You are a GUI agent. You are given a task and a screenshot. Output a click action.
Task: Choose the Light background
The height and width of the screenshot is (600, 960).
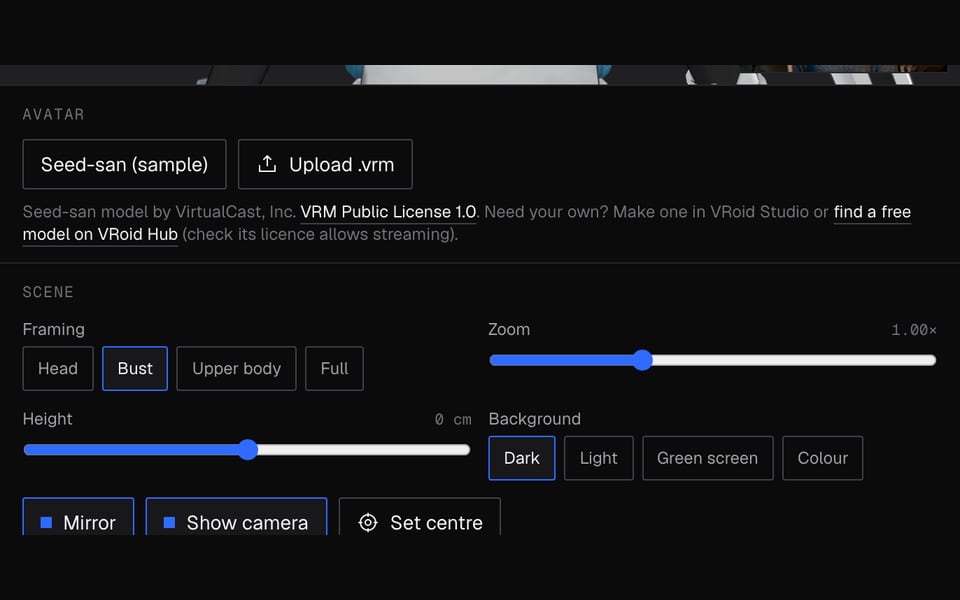(599, 458)
